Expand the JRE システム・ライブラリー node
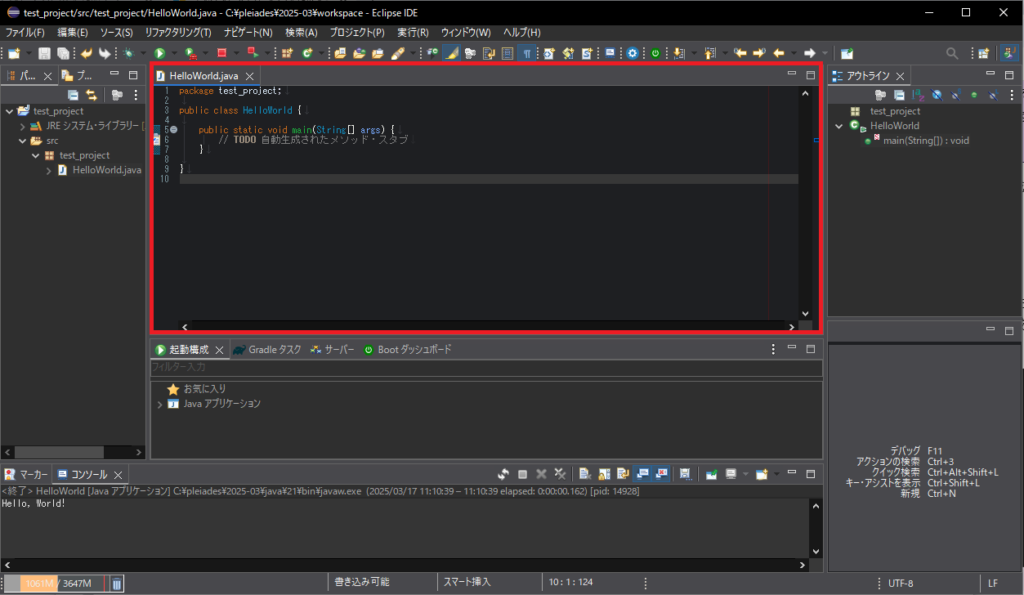This screenshot has height=595, width=1024. pyautogui.click(x=22, y=126)
